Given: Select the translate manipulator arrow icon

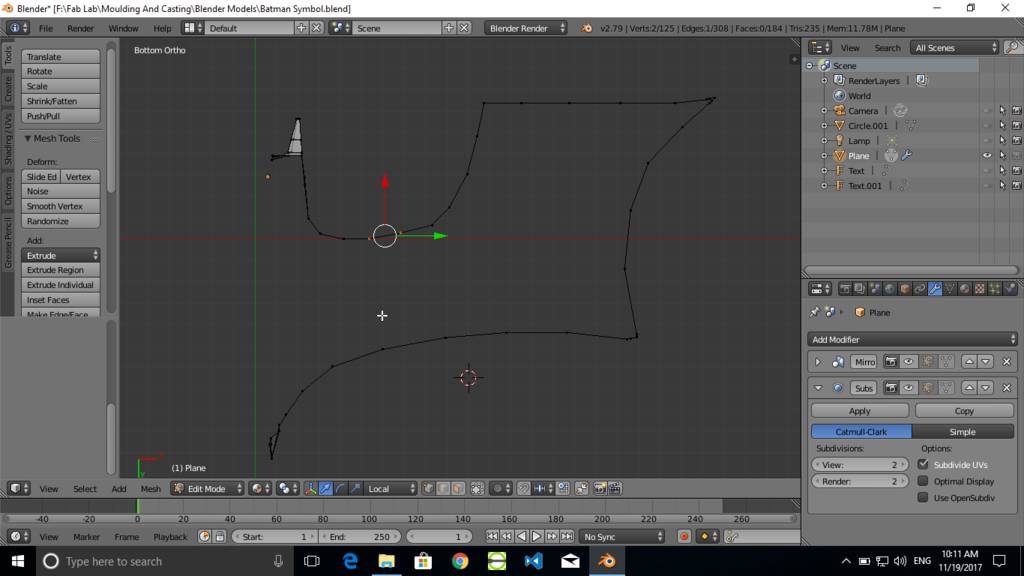Looking at the screenshot, I should (x=325, y=488).
